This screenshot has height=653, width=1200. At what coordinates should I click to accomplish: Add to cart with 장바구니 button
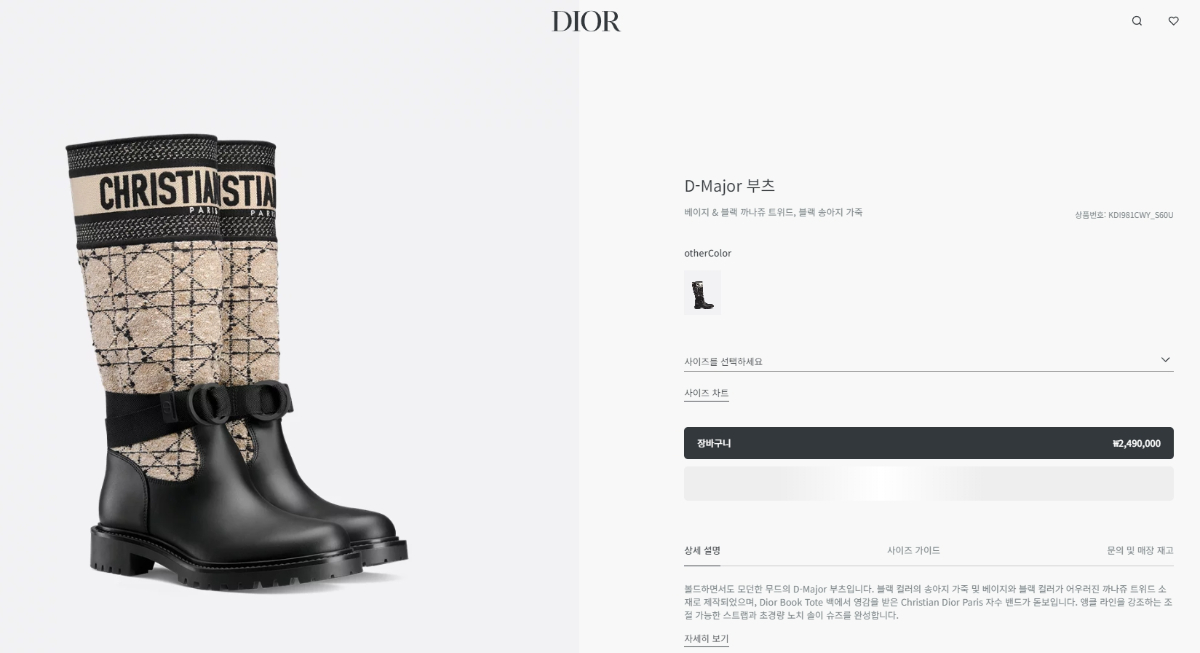(x=928, y=443)
